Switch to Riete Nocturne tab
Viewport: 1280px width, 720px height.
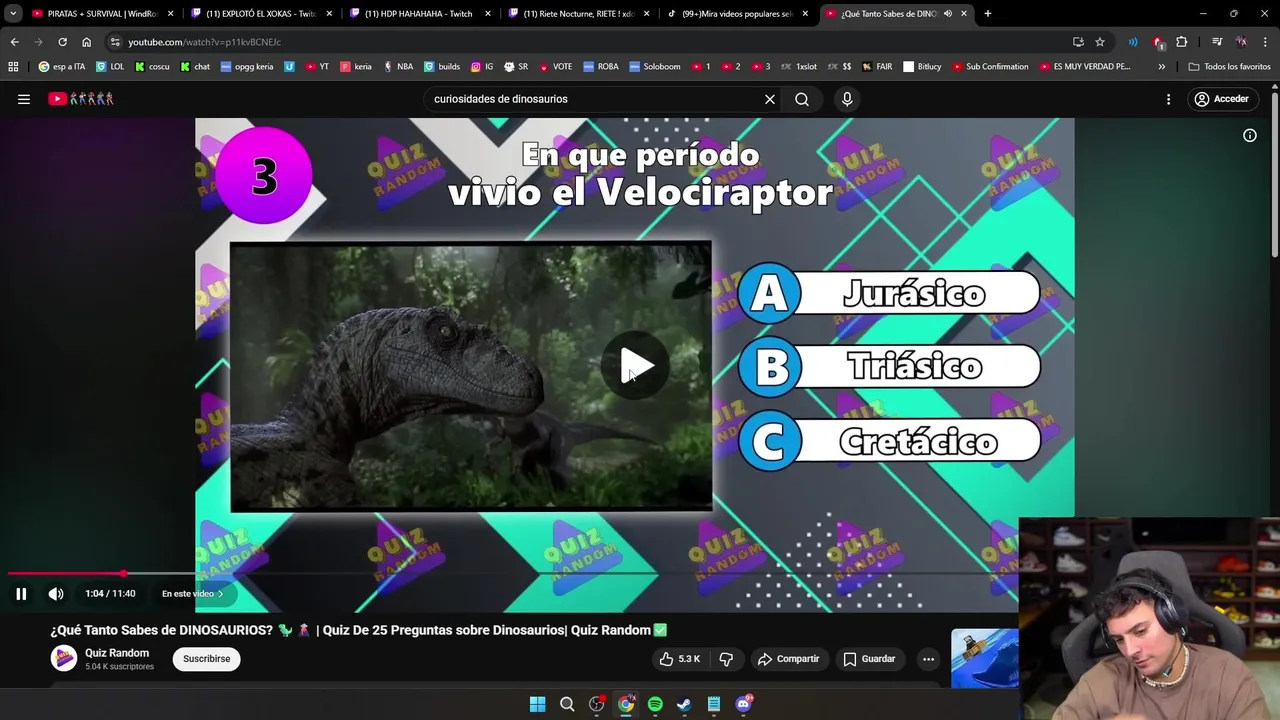pos(578,14)
